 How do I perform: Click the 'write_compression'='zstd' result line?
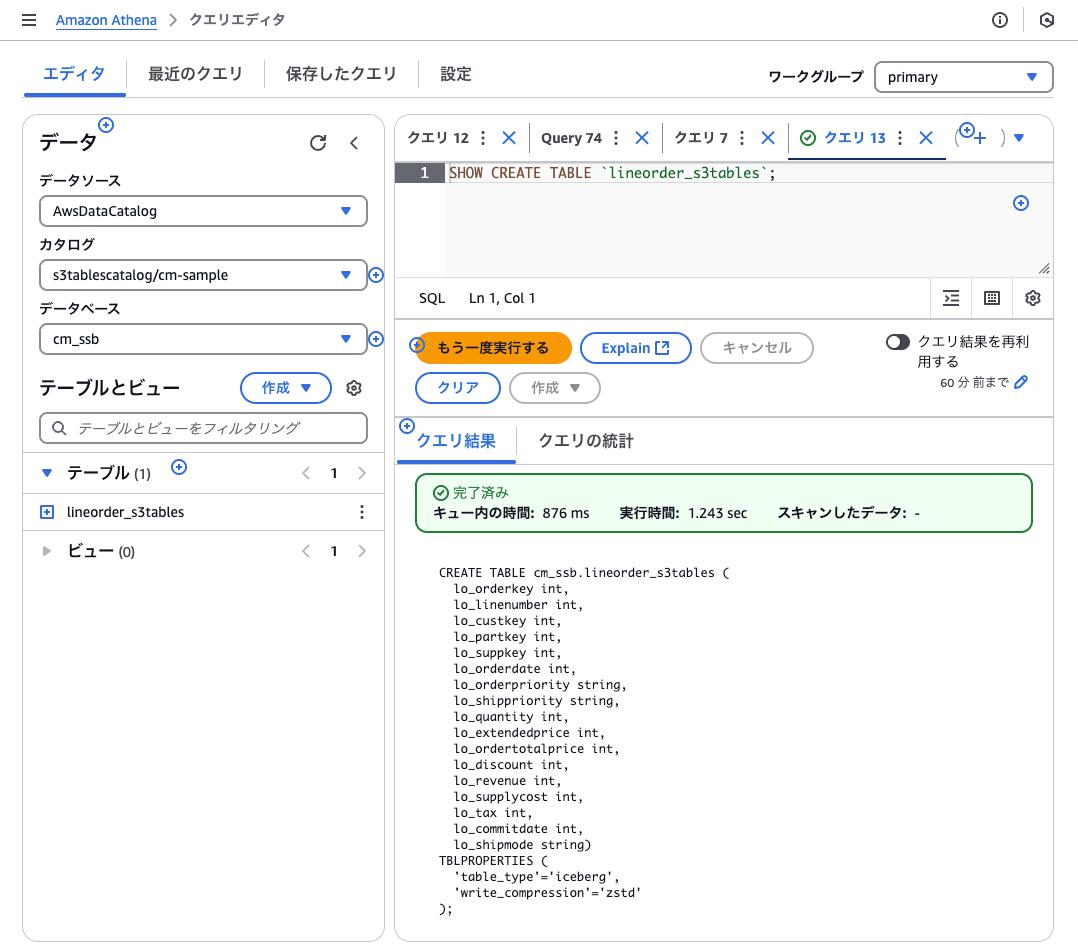547,893
